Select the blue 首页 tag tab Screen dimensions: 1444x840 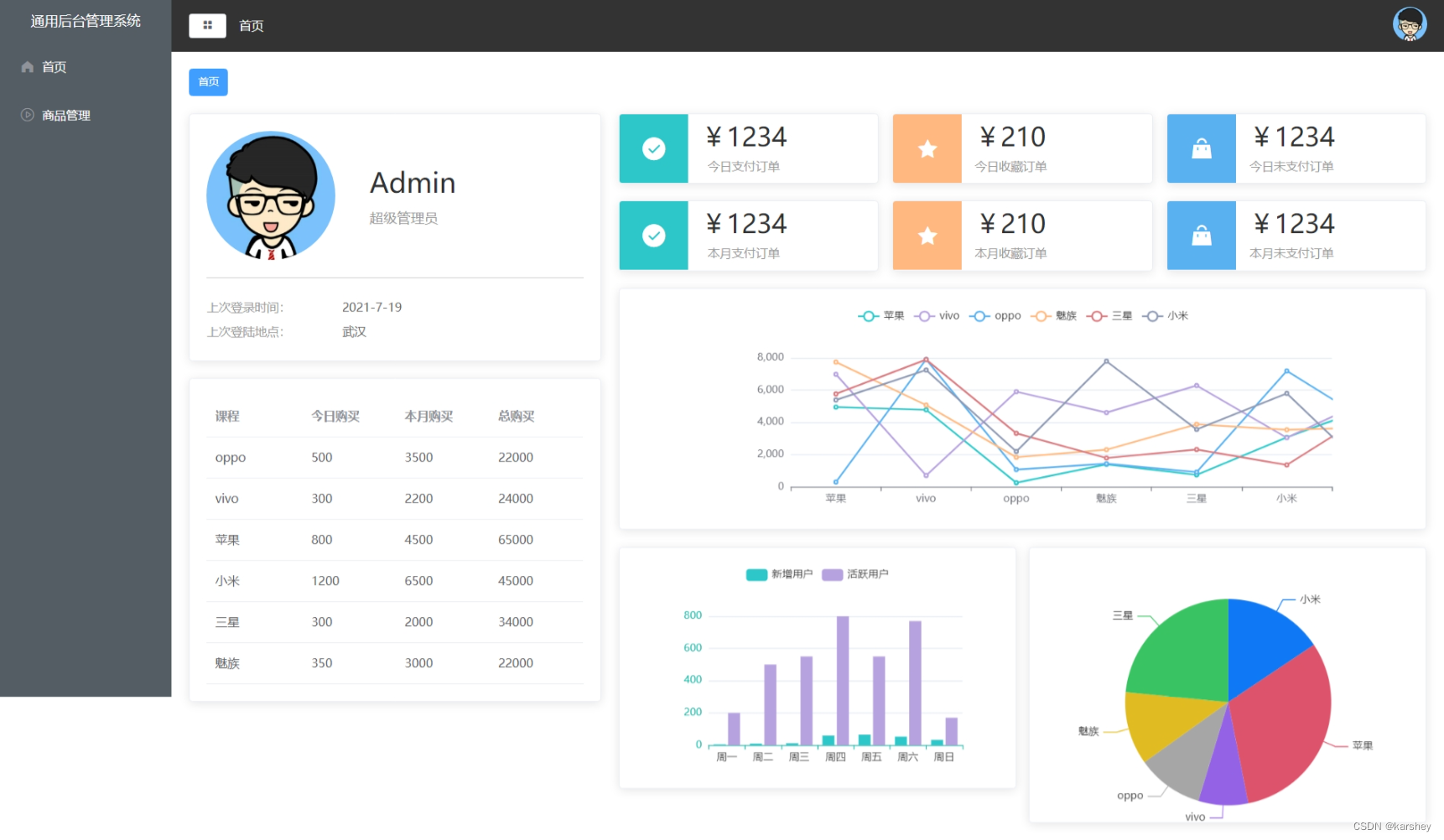point(208,82)
